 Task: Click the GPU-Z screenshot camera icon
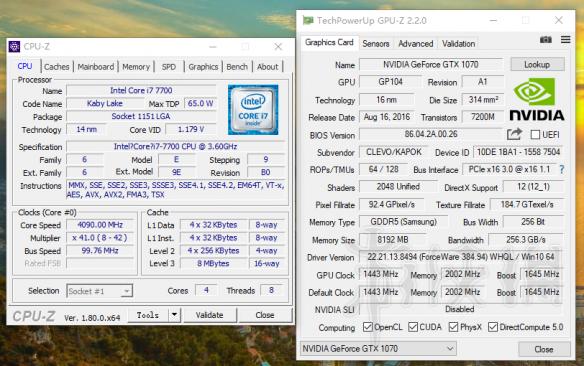[x=546, y=39]
